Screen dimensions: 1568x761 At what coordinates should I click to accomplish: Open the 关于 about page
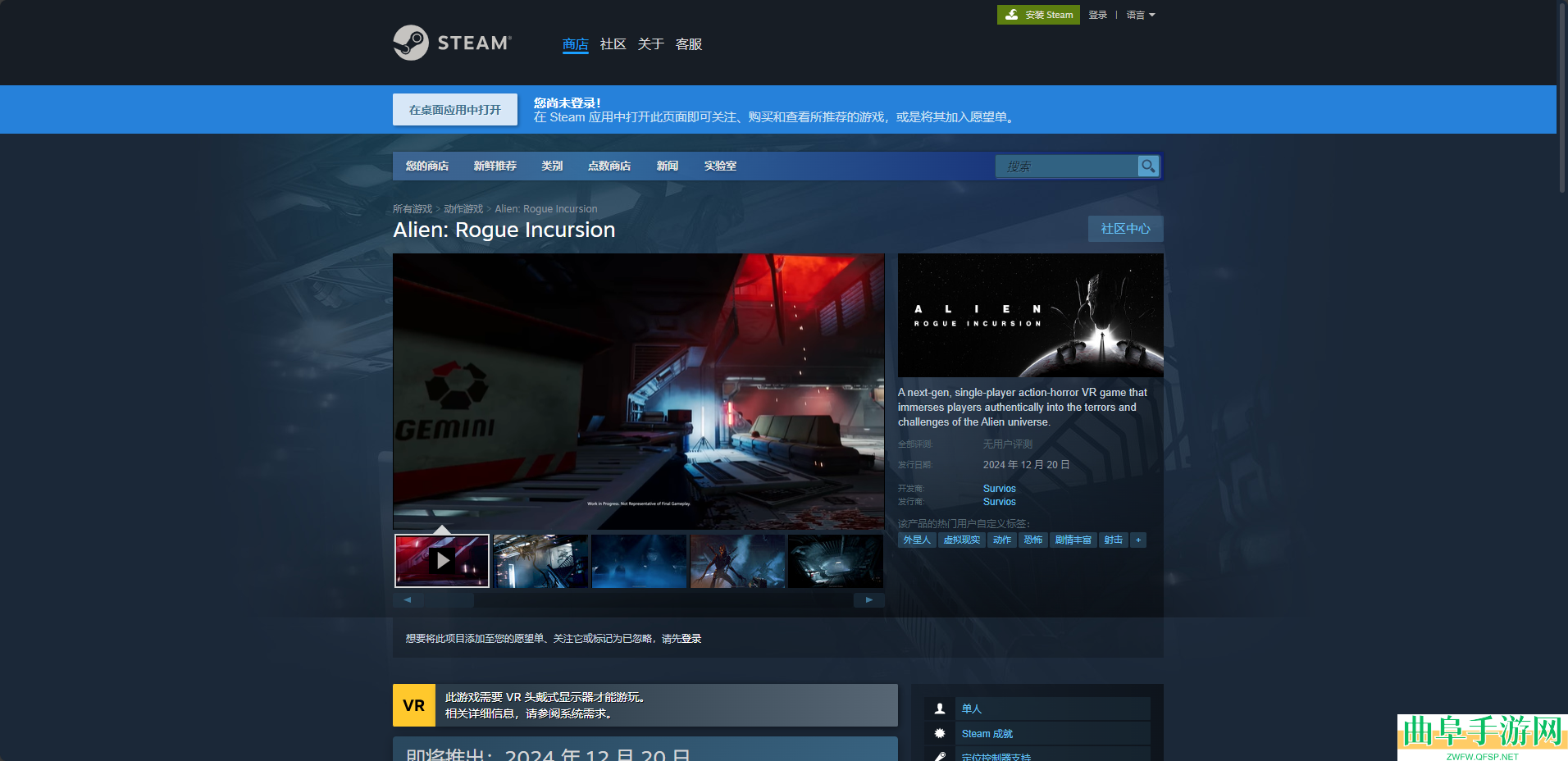point(651,44)
